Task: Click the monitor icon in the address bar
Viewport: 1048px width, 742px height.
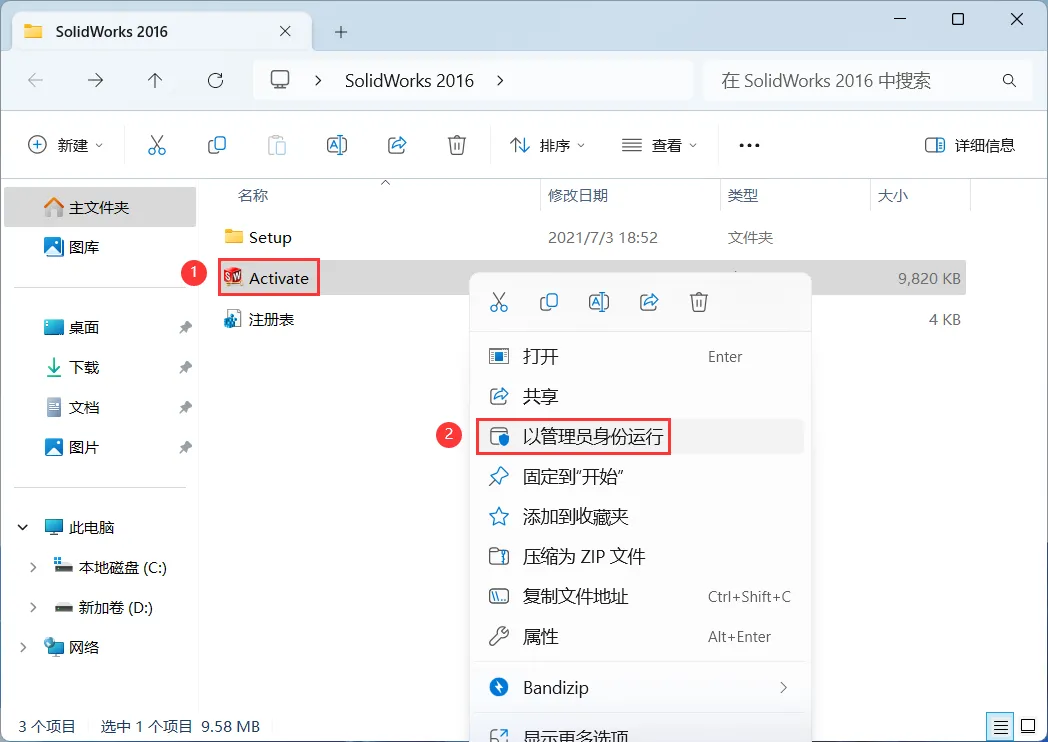Action: click(280, 80)
